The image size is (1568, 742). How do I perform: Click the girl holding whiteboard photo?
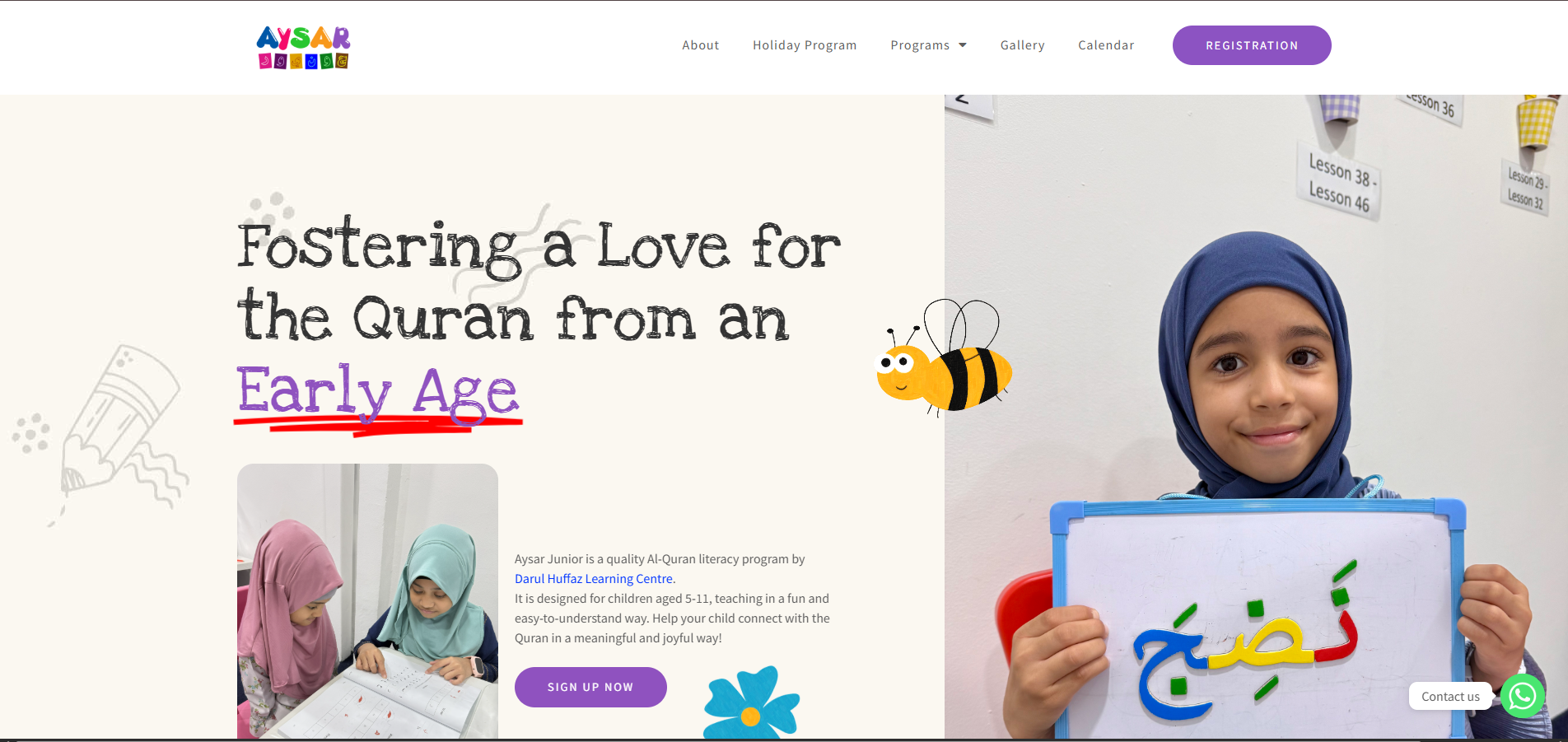[x=1256, y=417]
